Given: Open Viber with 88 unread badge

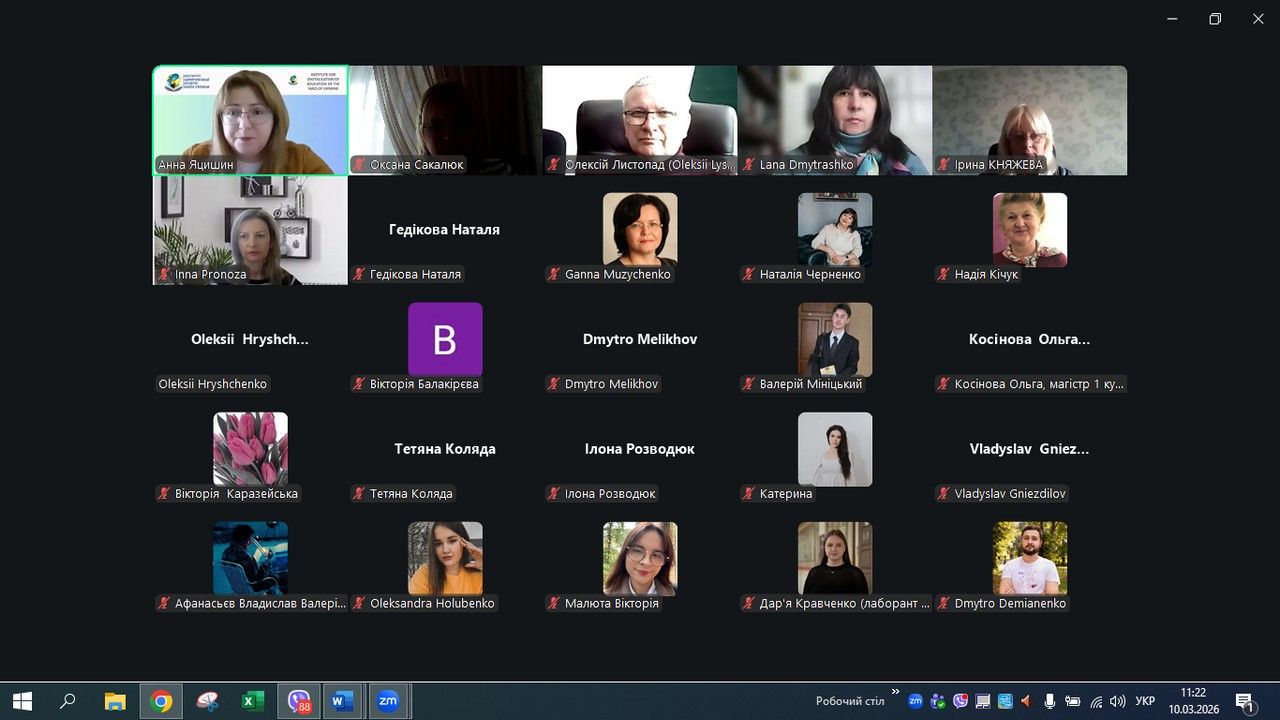Looking at the screenshot, I should [298, 701].
